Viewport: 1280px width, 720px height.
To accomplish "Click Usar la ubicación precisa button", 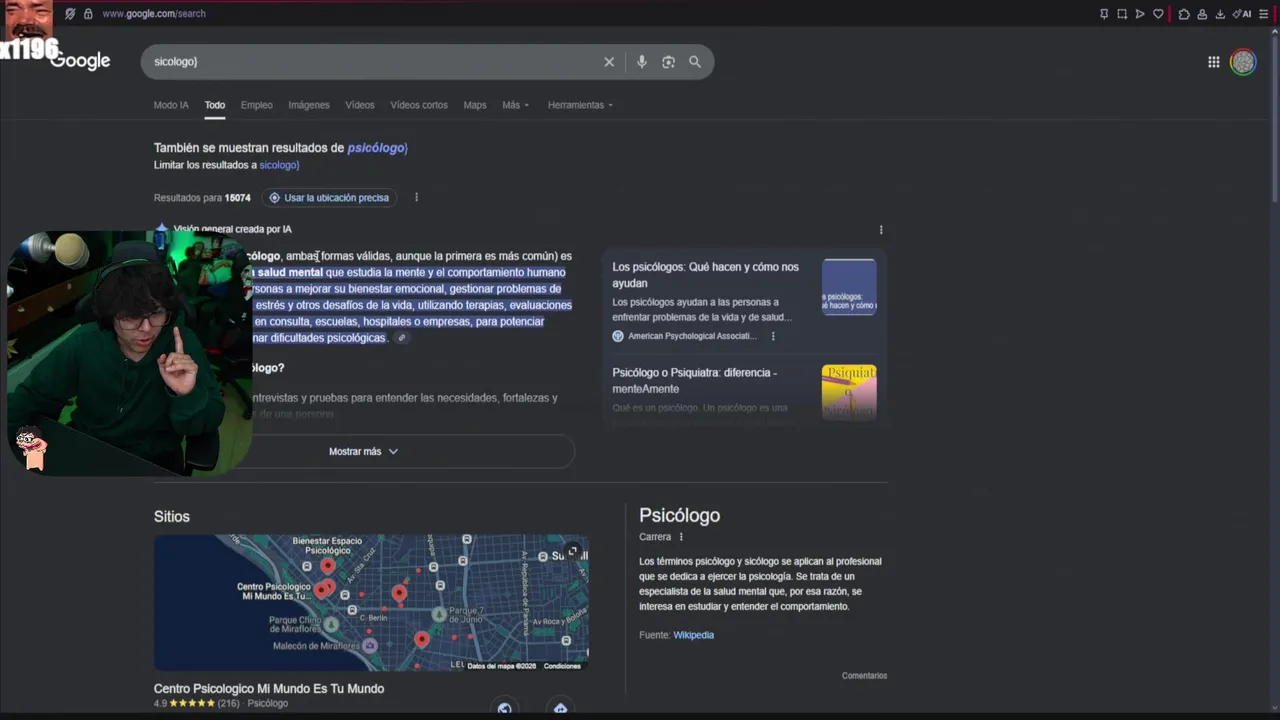I will tap(329, 197).
